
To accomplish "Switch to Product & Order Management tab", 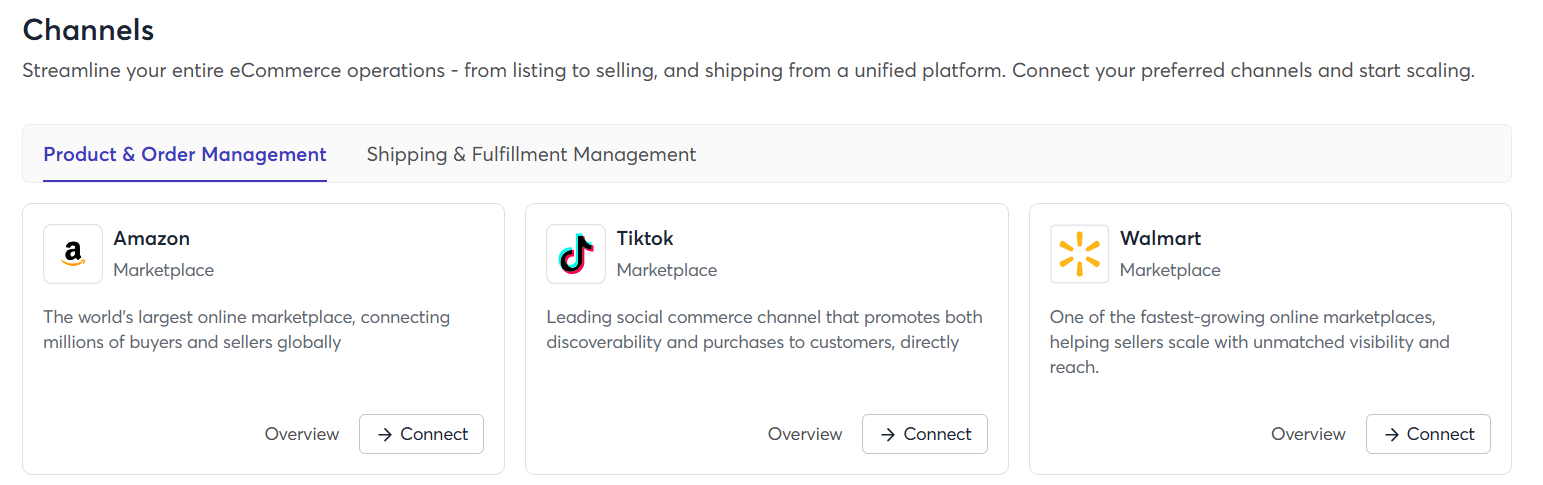I will [x=185, y=154].
